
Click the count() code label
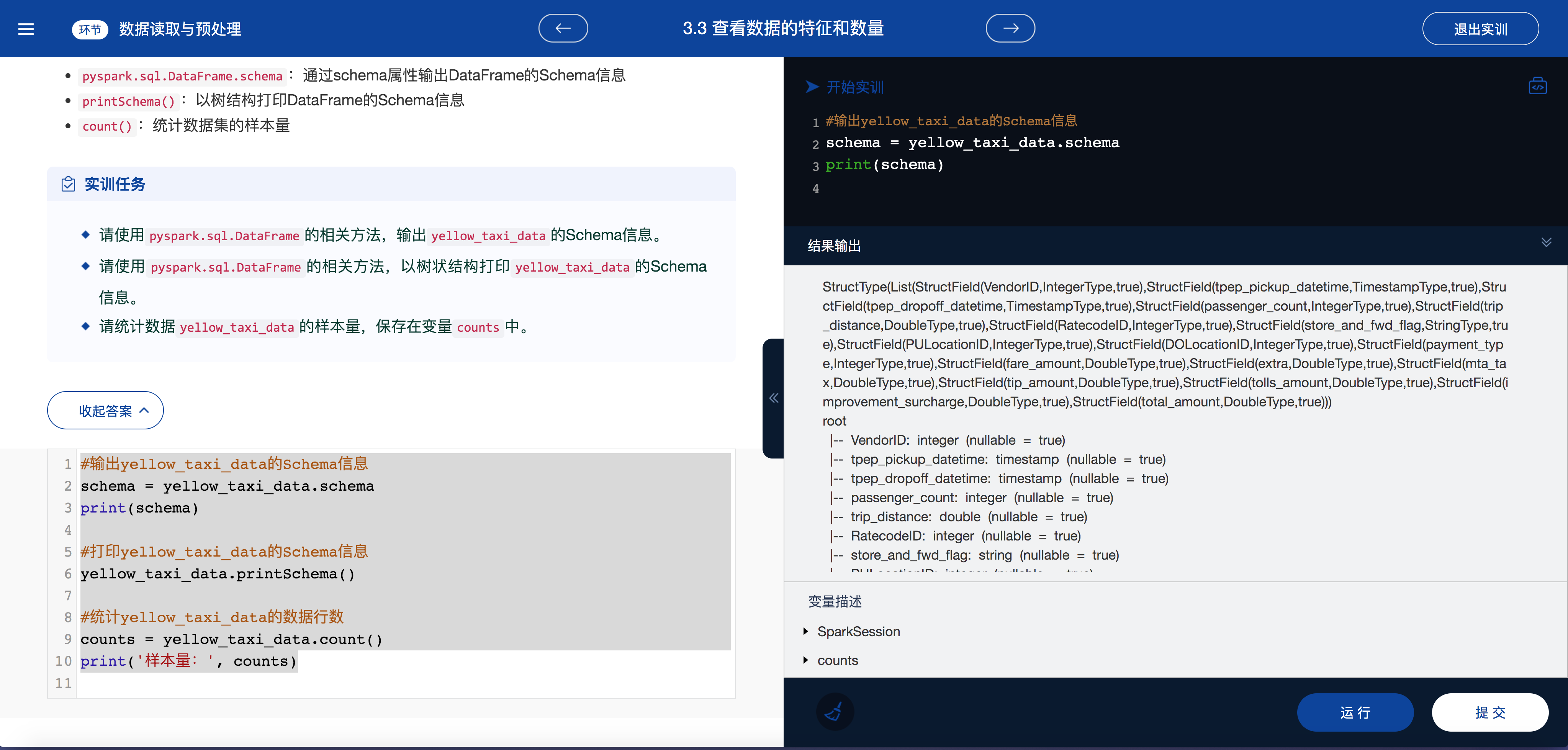pyautogui.click(x=106, y=126)
